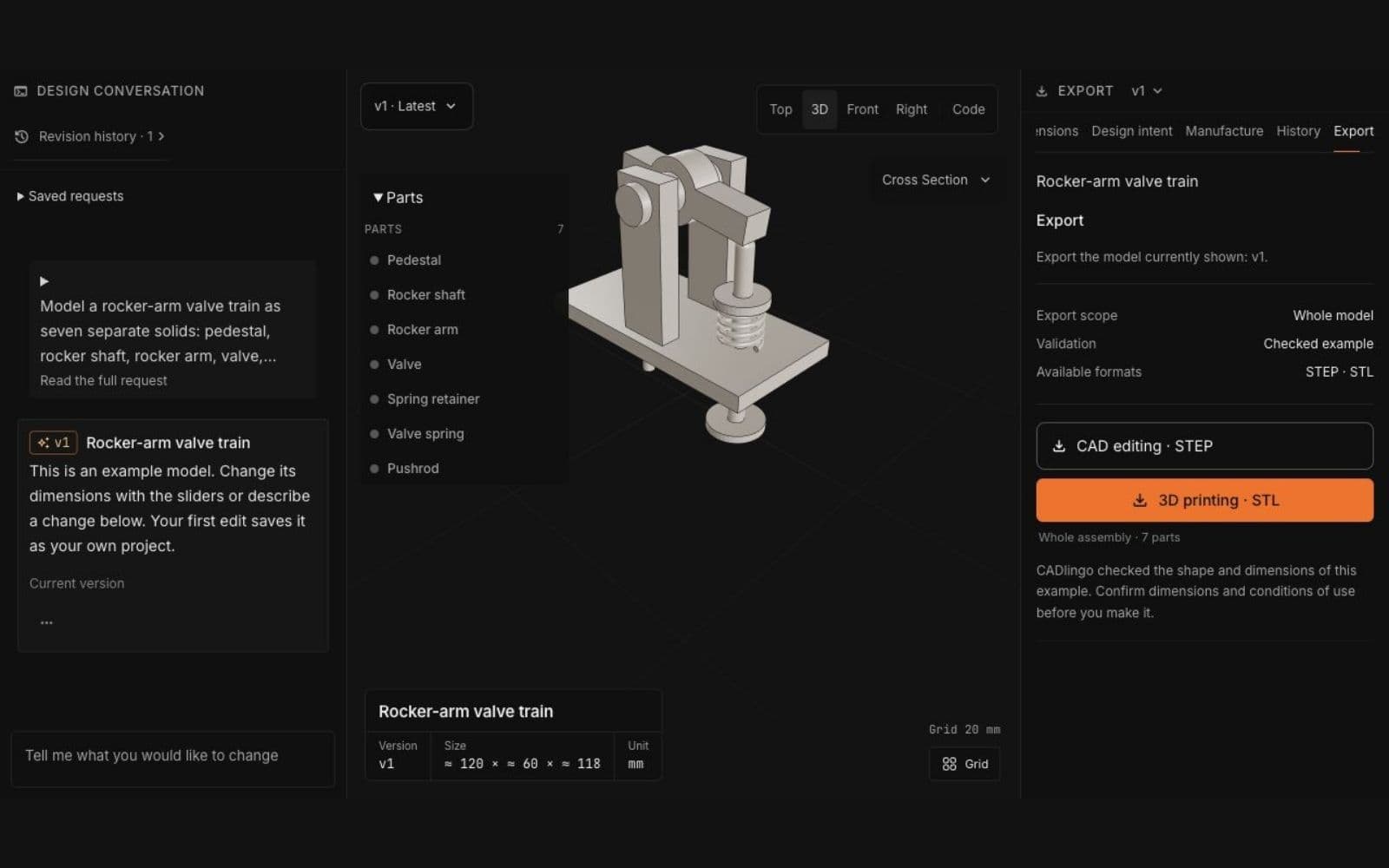Click the v1 sparkle badge on the message
The height and width of the screenshot is (868, 1389).
54,443
